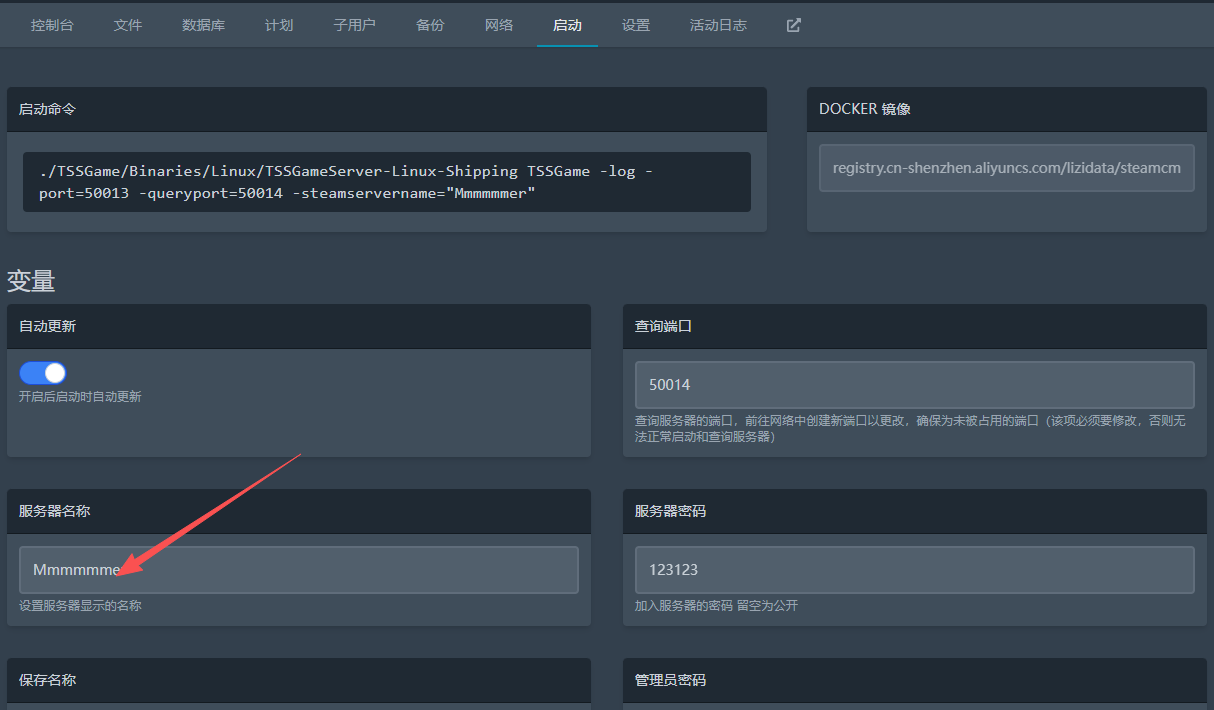The height and width of the screenshot is (710, 1214).
Task: Open the 文件 tab
Action: pos(128,25)
